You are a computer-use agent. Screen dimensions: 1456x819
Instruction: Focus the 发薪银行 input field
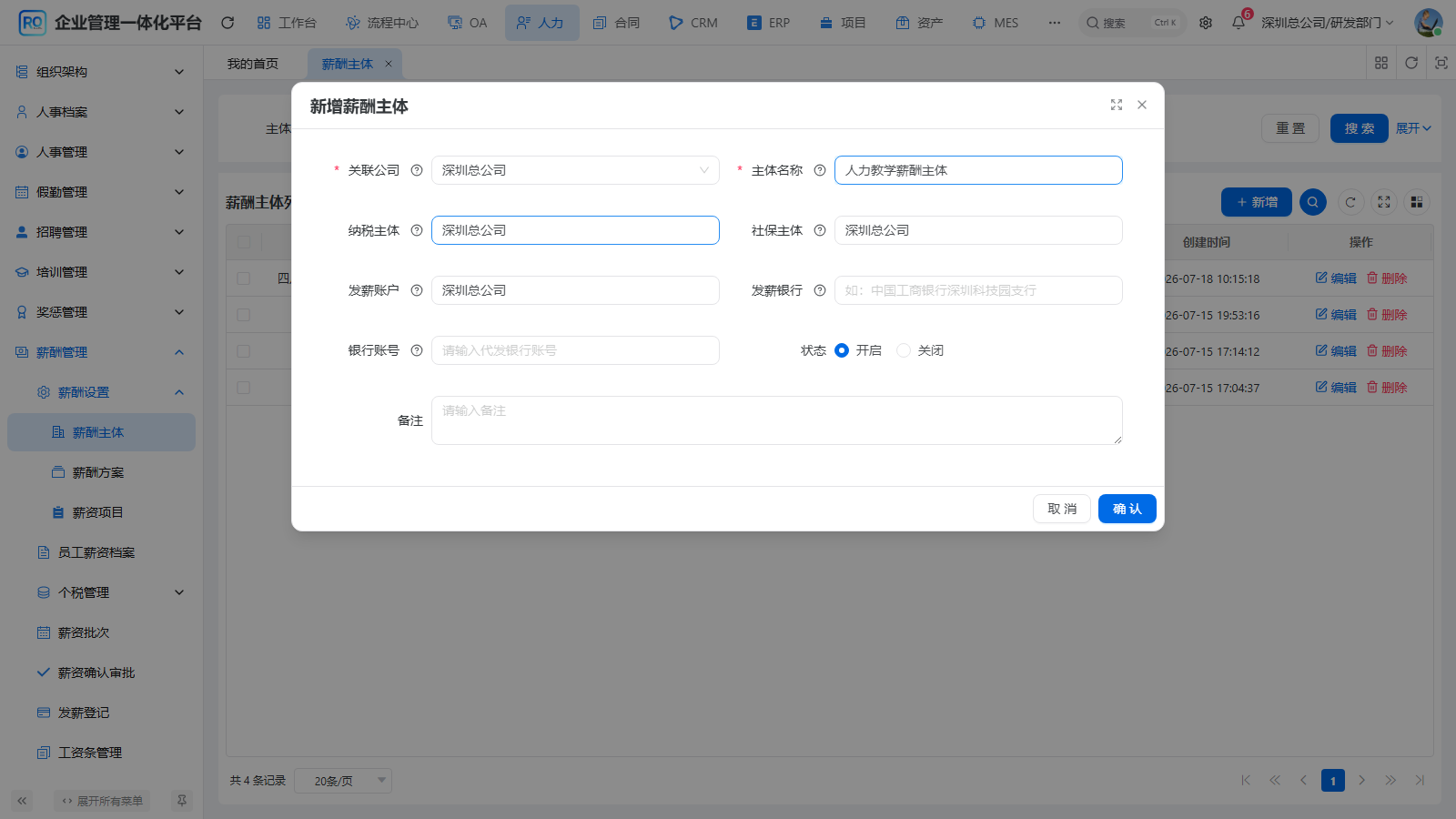tap(978, 290)
